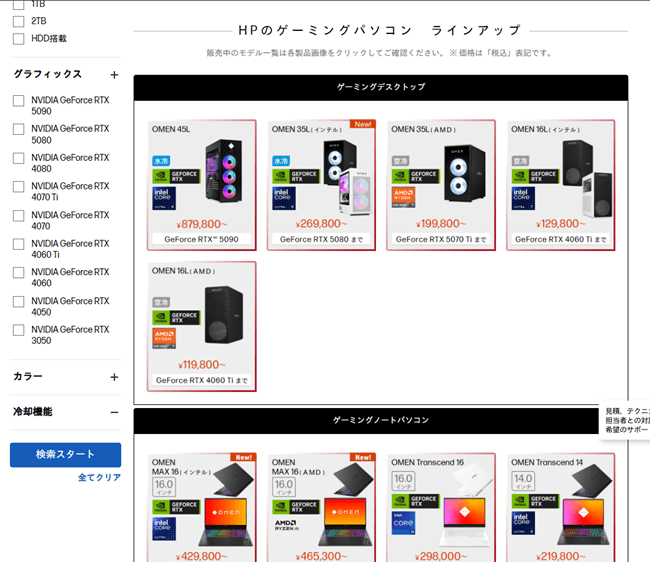Screen dimensions: 650x562
Task: Click AMD Ryzen badge on OMEN 35L AMD
Action: point(403,197)
